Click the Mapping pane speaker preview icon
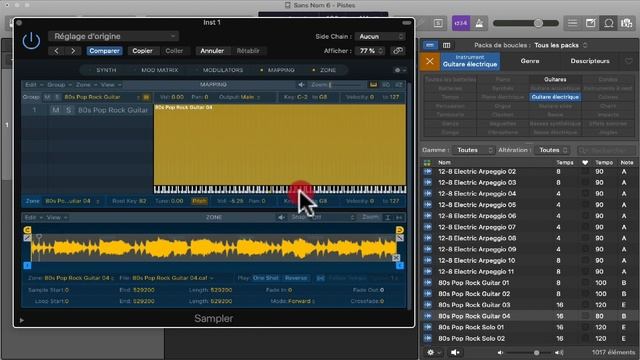 click(x=301, y=84)
